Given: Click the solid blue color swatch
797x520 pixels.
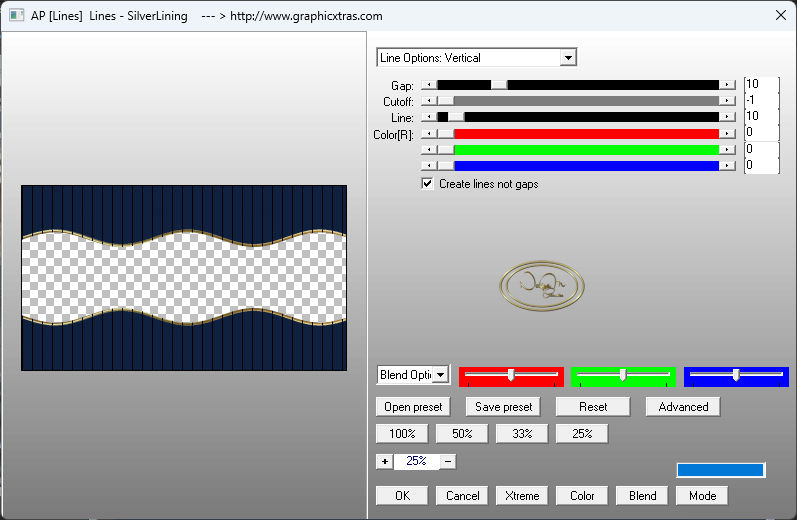Looking at the screenshot, I should (720, 470).
